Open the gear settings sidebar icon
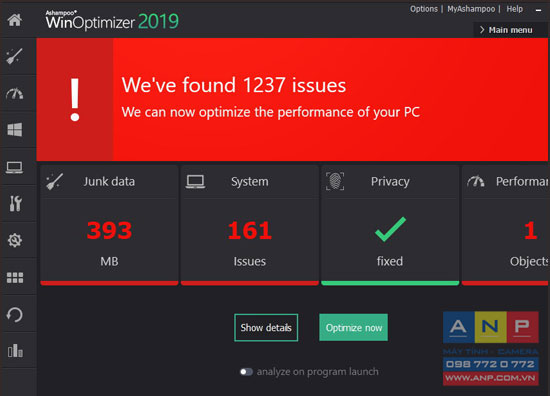This screenshot has width=550, height=396. click(x=15, y=240)
